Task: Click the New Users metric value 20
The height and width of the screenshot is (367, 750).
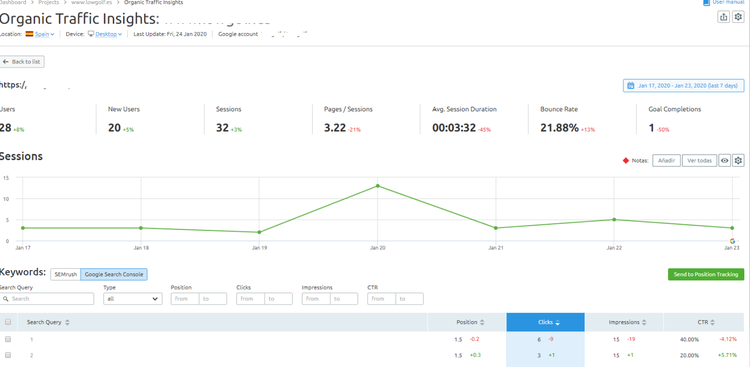Action: [x=114, y=128]
